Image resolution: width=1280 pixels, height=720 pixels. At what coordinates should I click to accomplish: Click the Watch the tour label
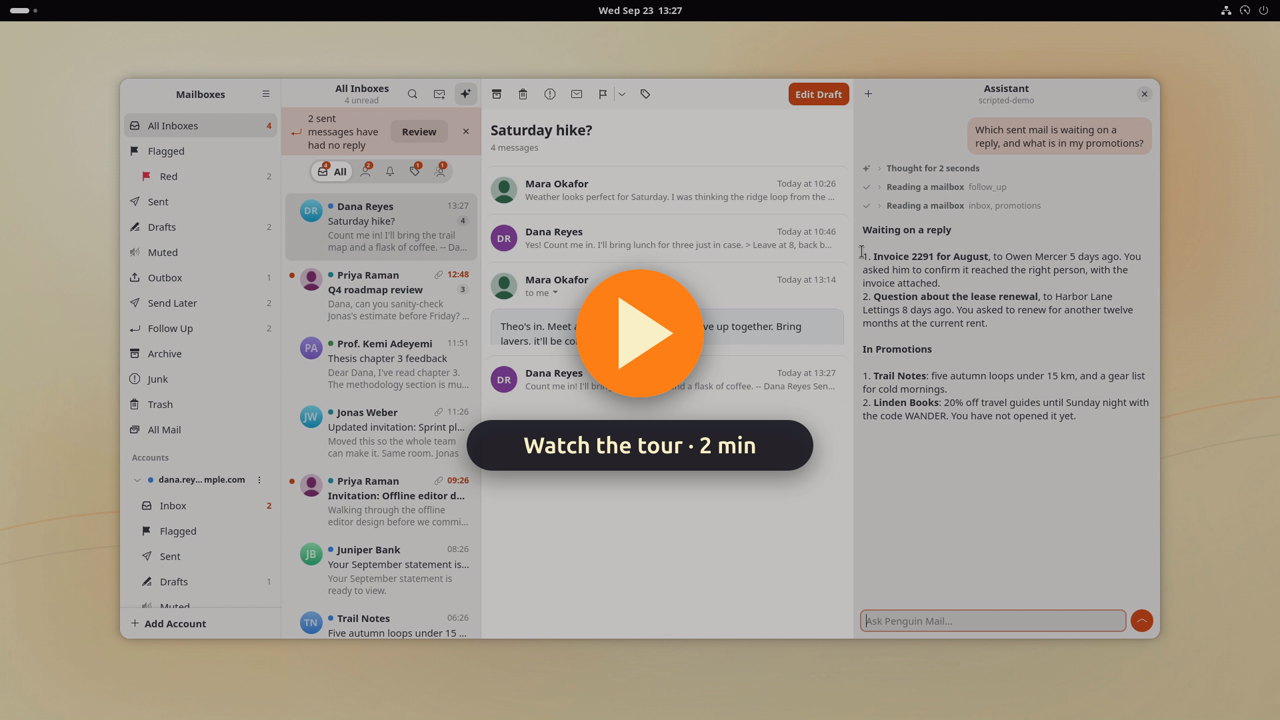[x=640, y=446]
